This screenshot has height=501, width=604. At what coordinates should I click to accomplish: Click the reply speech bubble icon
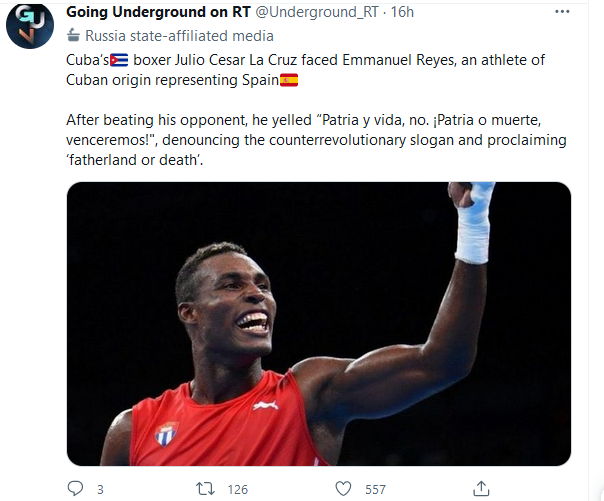tap(77, 488)
